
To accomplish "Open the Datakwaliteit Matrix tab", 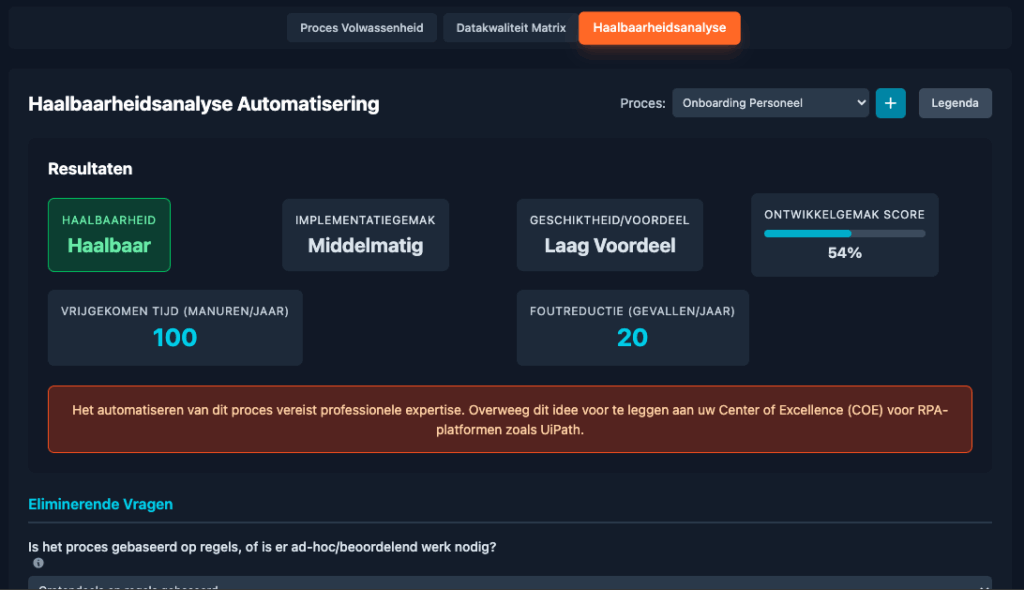I will pos(511,28).
